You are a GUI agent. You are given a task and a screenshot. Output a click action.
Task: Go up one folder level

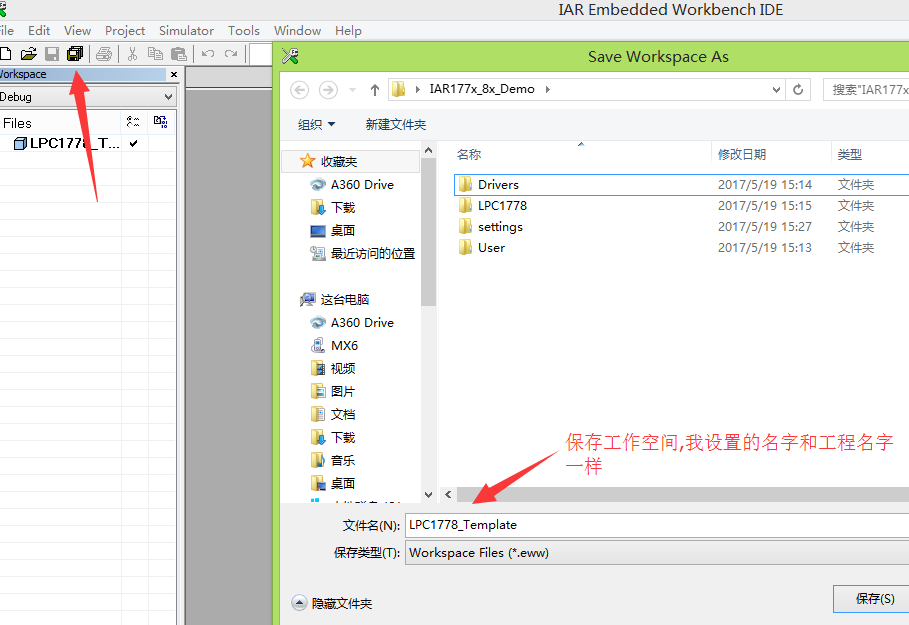point(374,90)
